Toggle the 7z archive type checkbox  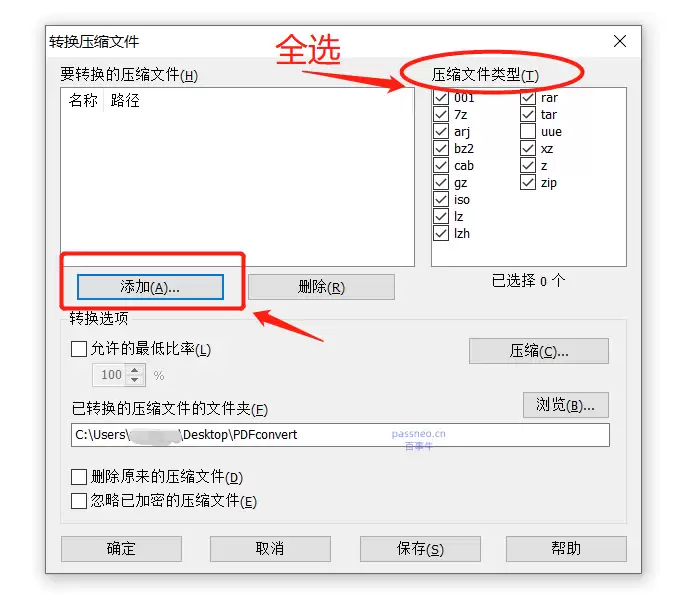pos(441,114)
